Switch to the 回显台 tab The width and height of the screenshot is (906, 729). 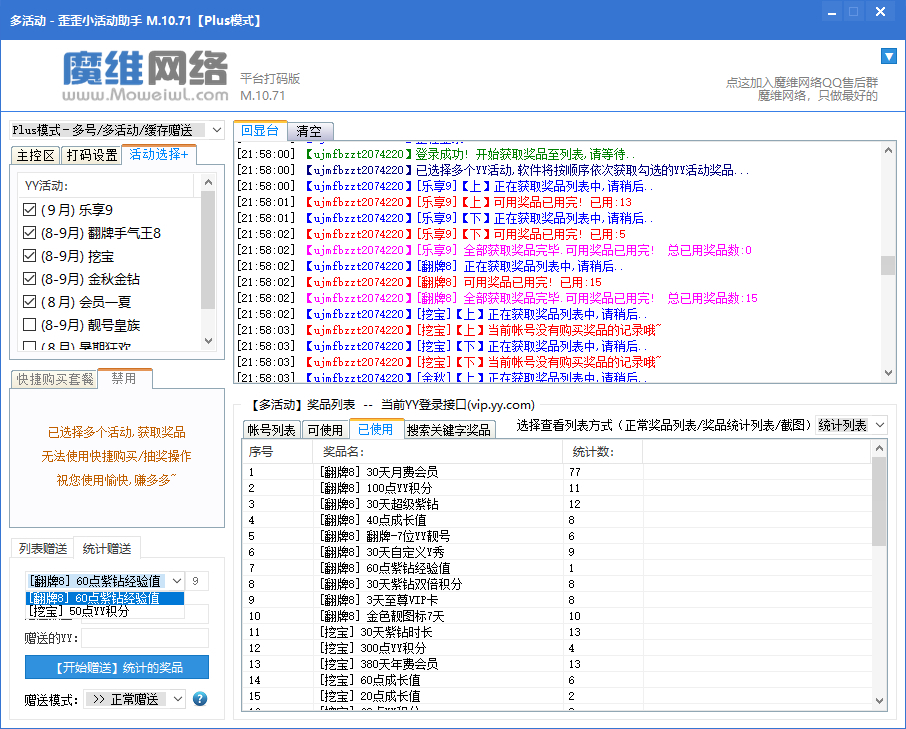coord(260,131)
